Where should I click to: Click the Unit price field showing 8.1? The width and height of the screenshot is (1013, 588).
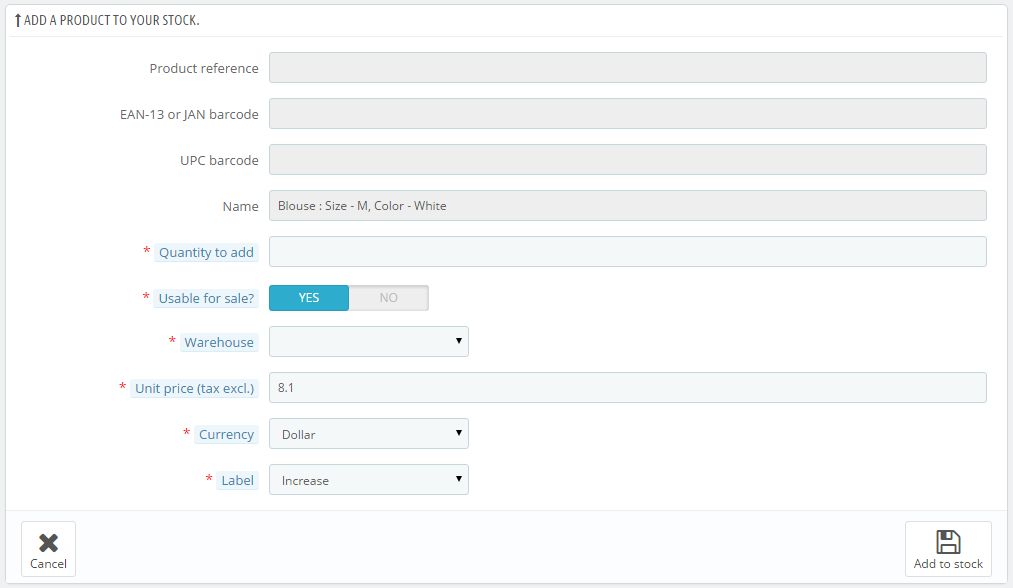[x=627, y=388]
